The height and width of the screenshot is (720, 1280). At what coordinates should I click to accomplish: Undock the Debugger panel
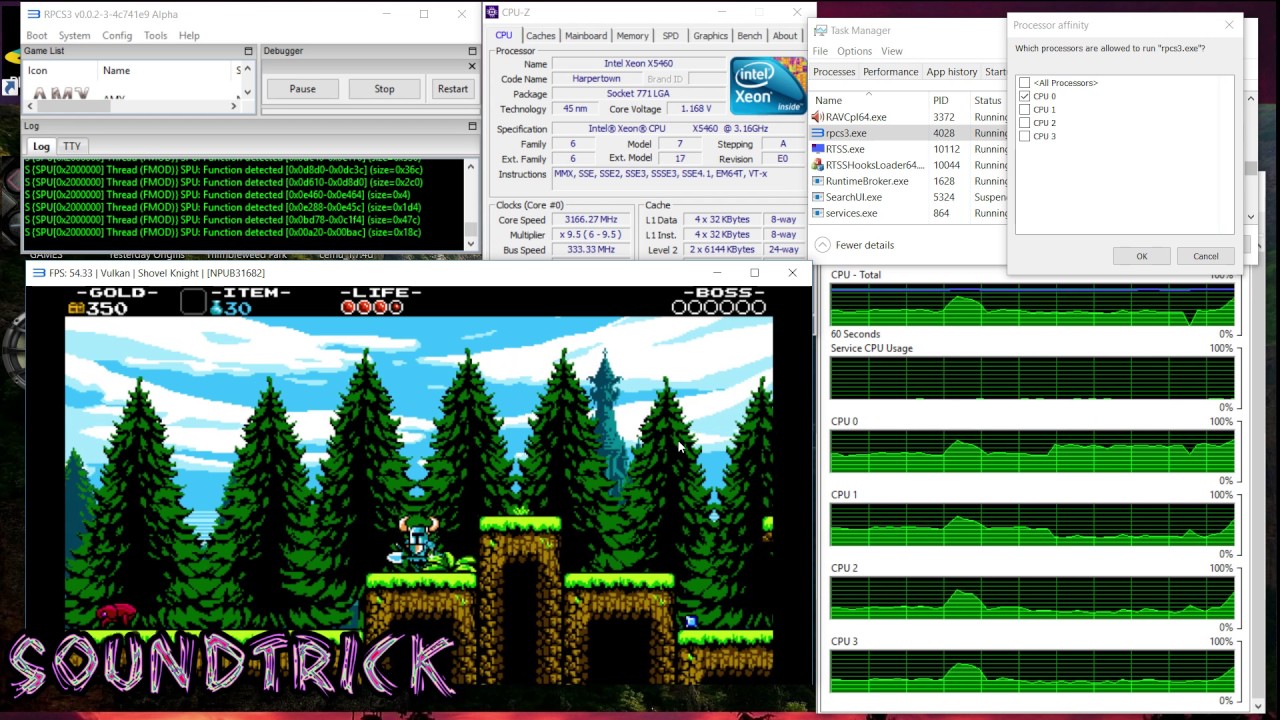tap(472, 51)
